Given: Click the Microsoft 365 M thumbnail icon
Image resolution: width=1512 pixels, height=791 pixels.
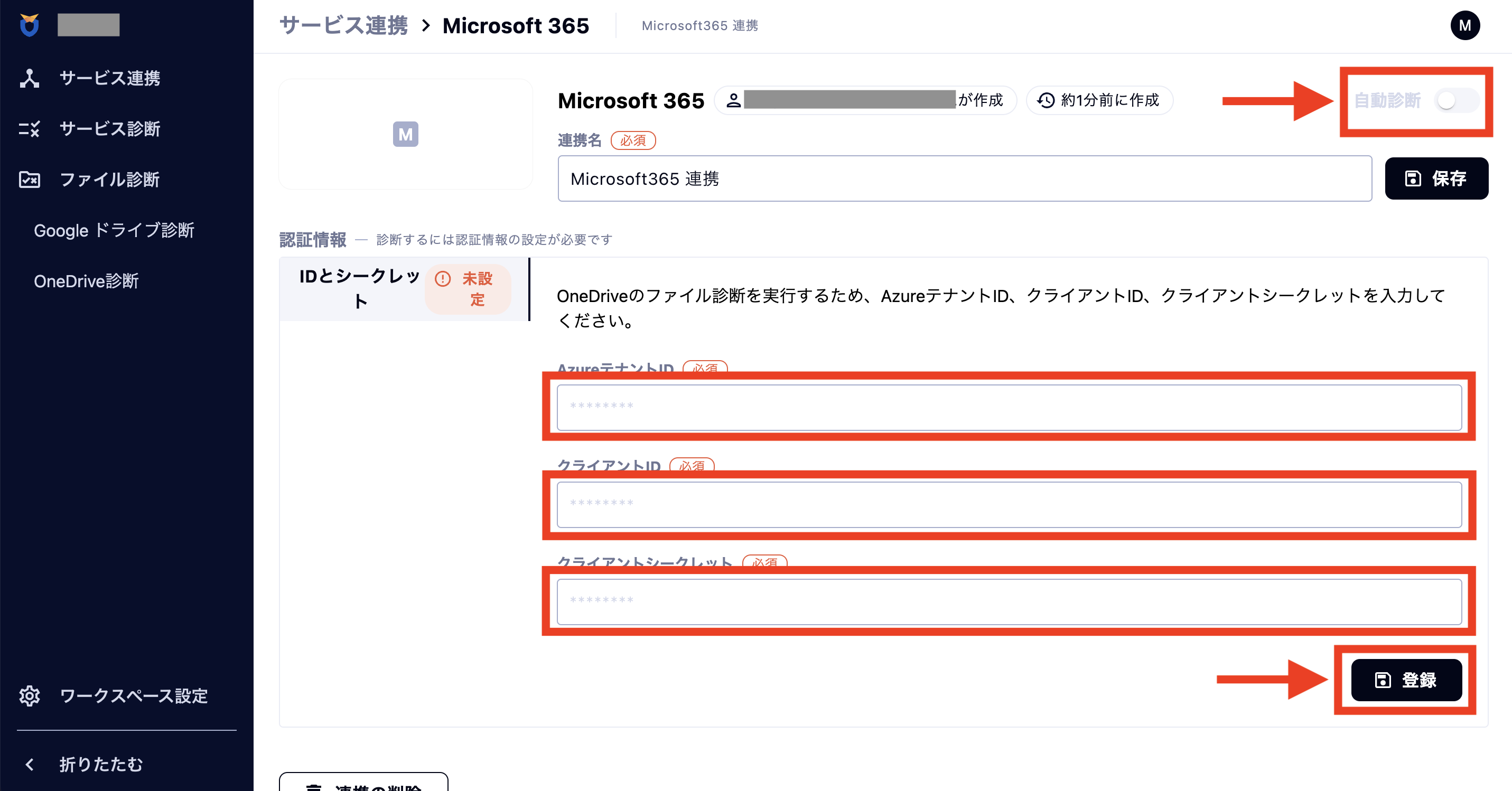Looking at the screenshot, I should pyautogui.click(x=406, y=134).
